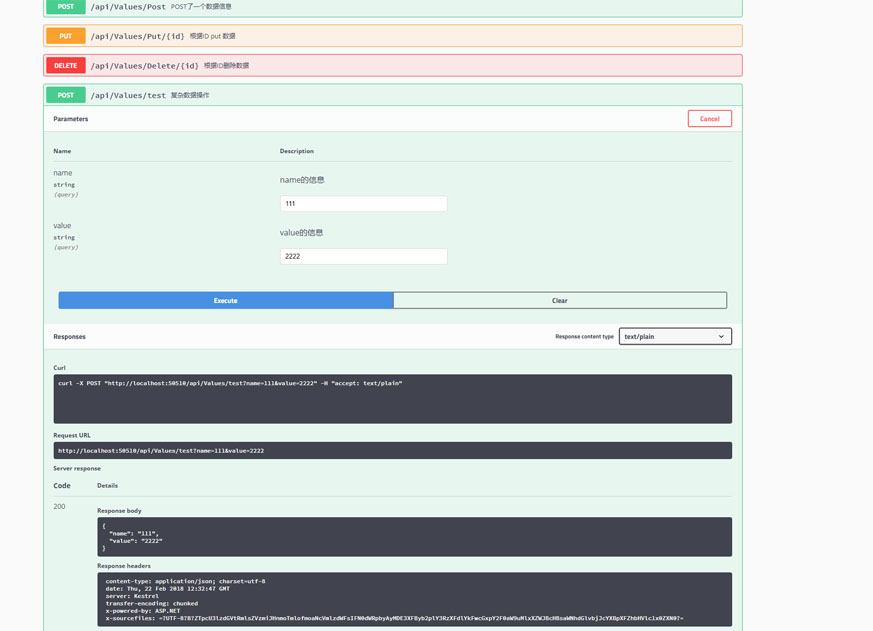Collapse the /api/Values/test endpoint path
Image resolution: width=873 pixels, height=631 pixels.
point(128,95)
